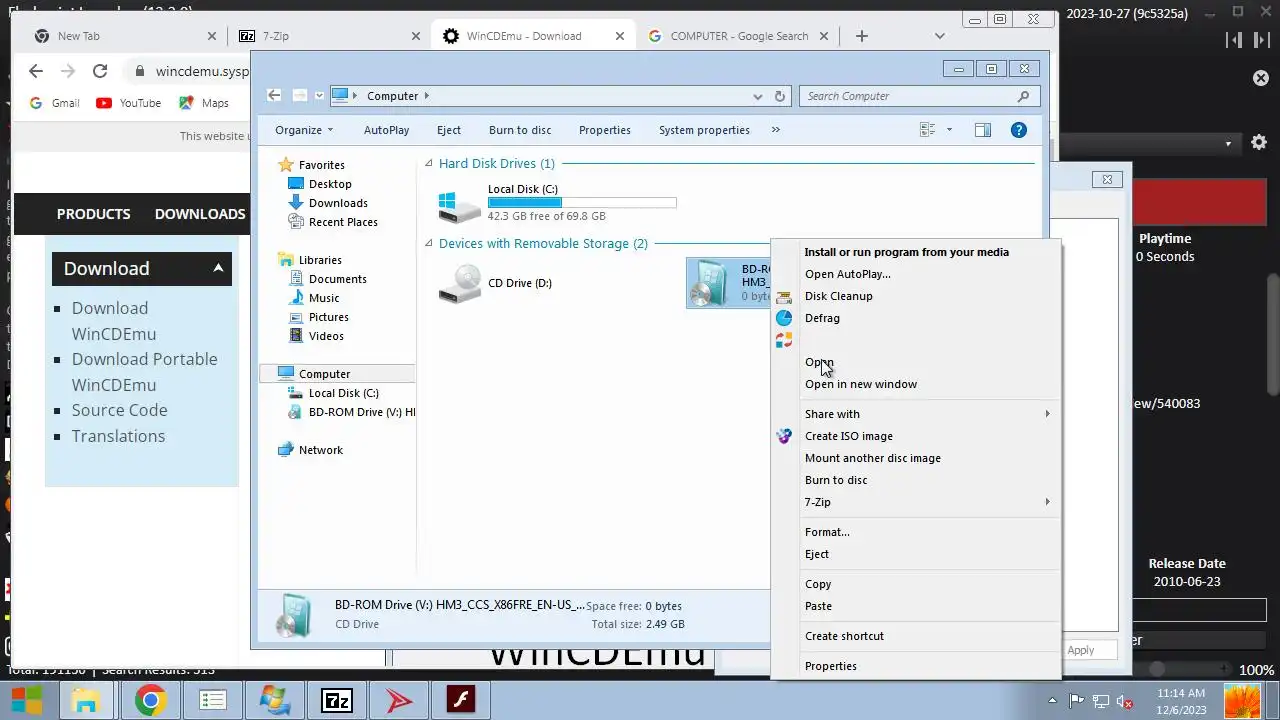Open the Translations link
This screenshot has height=720, width=1280.
[x=118, y=436]
